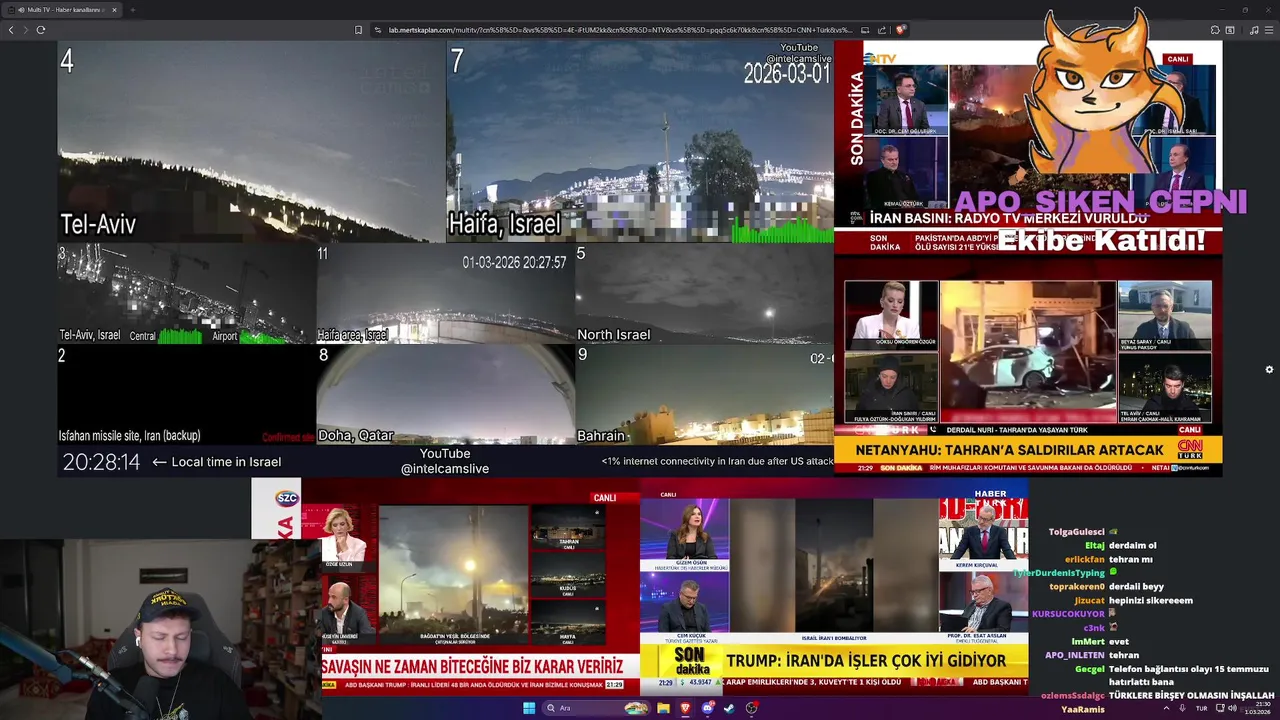
Task: Open OBS Studio from the taskbar
Action: pyautogui.click(x=751, y=708)
